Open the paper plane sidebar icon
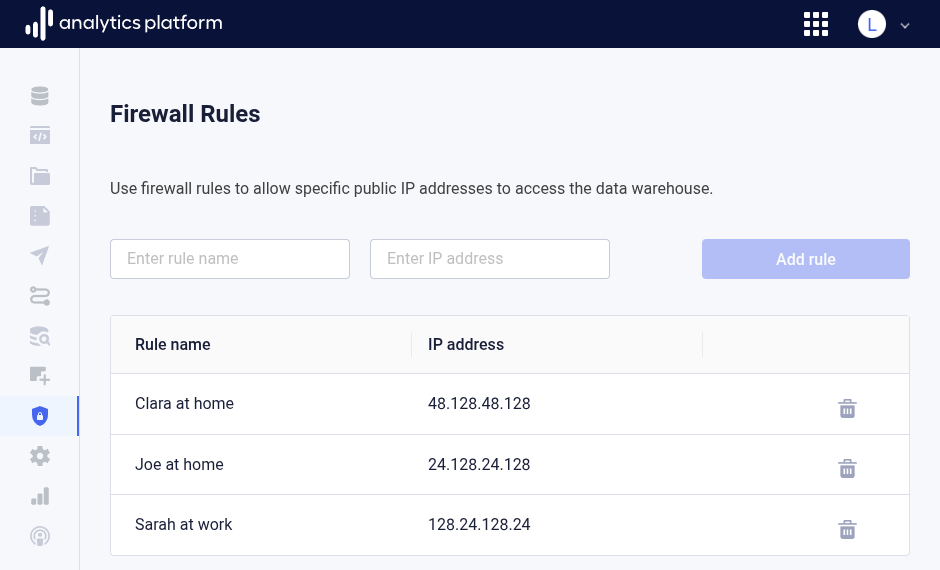 coord(40,255)
